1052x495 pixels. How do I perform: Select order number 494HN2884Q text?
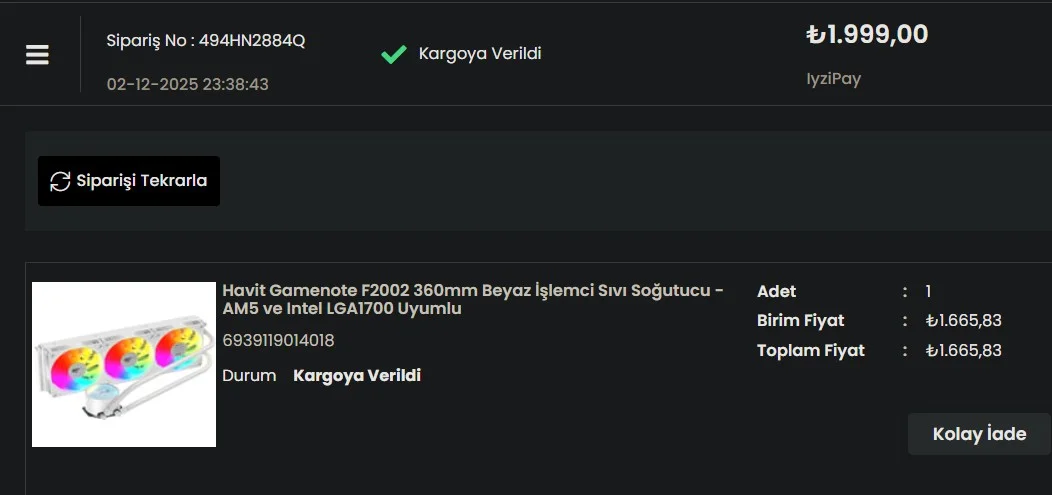pos(251,41)
